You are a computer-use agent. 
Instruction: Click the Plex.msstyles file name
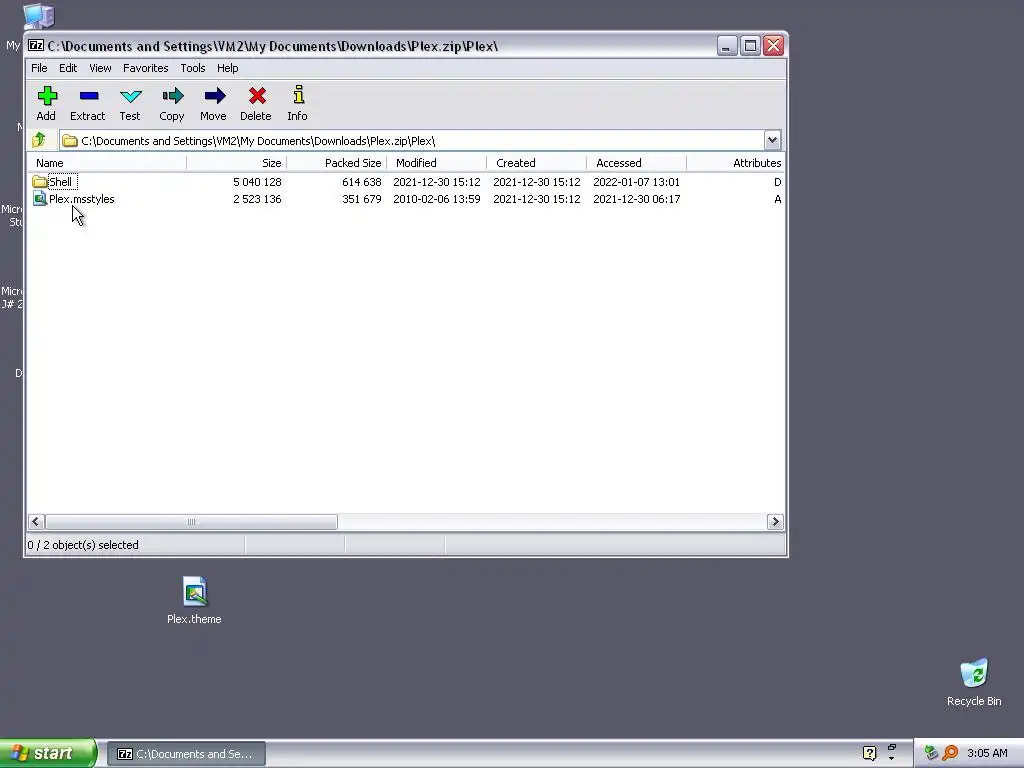82,199
